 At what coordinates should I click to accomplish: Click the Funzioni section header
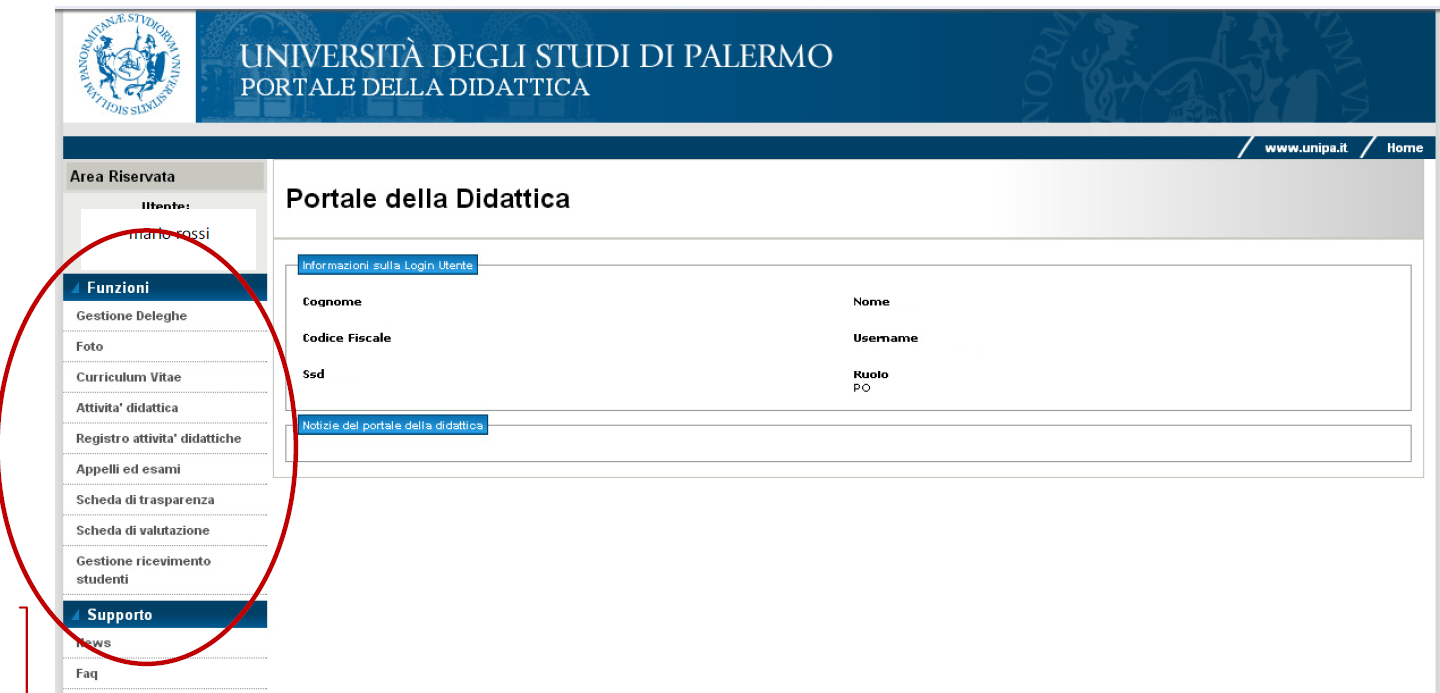point(165,287)
